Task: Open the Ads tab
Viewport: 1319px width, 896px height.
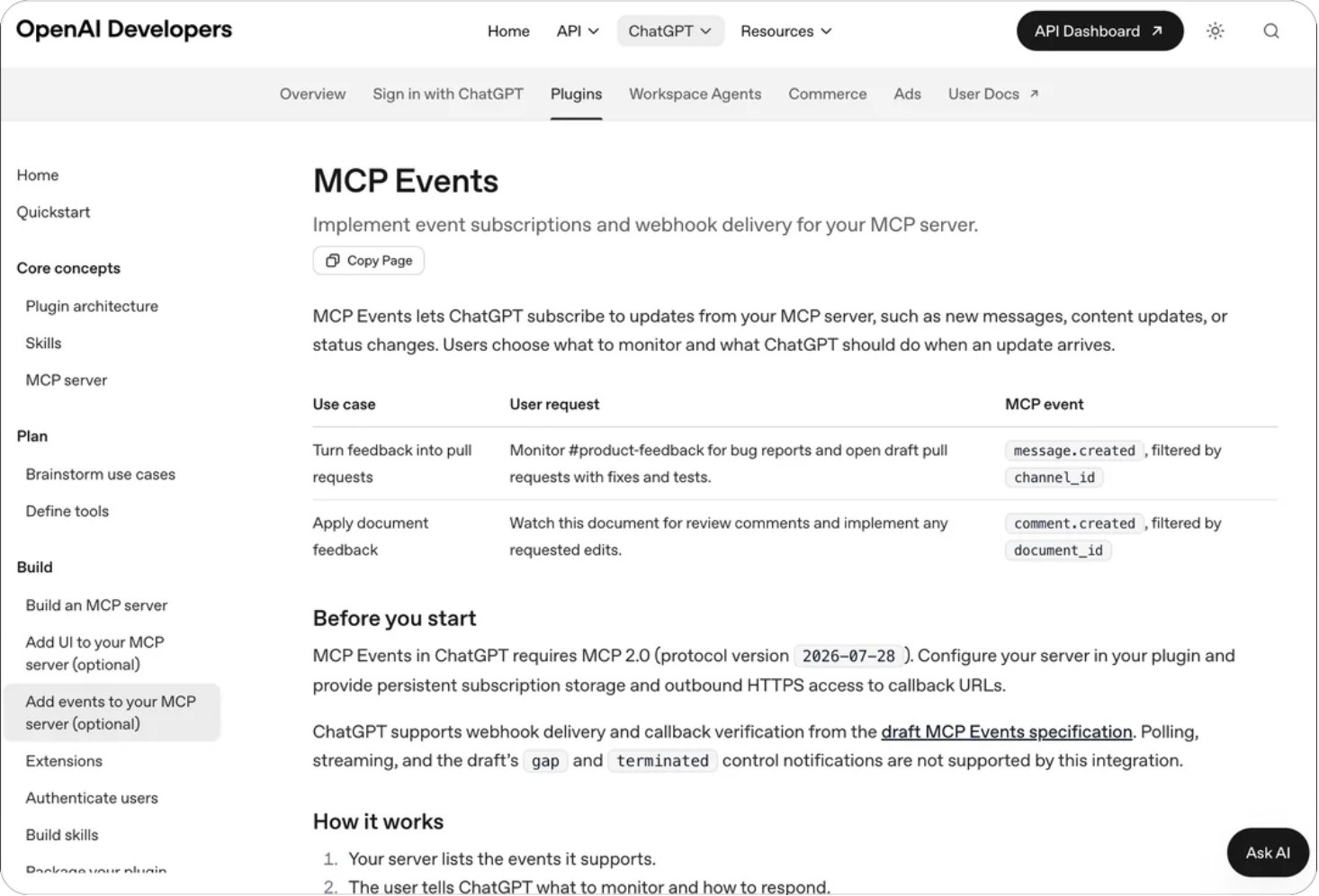Action: pyautogui.click(x=907, y=94)
